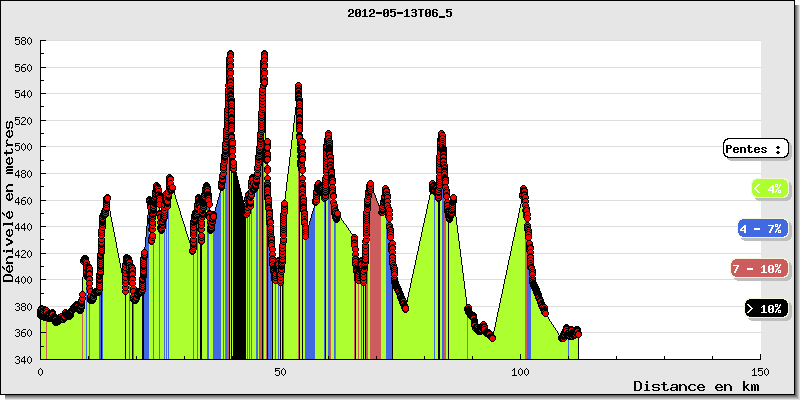Click the 'Dénivelé en metres' axis label
The height and width of the screenshot is (400, 800).
tap(10, 200)
